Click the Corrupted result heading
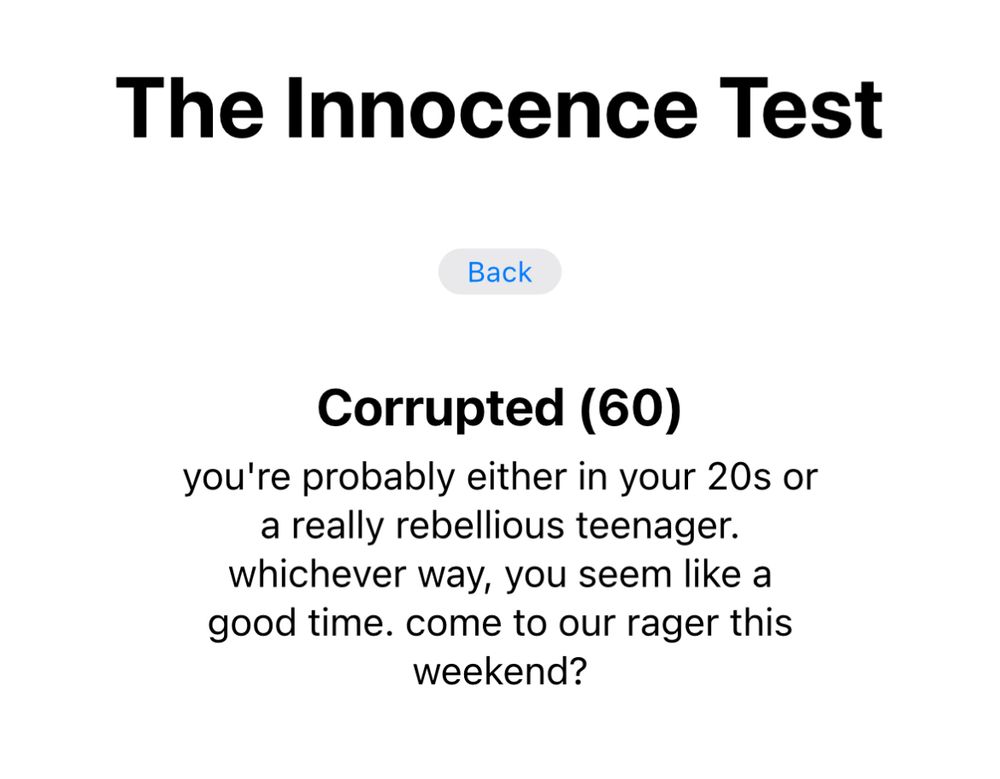This screenshot has width=1000, height=779. point(440,408)
